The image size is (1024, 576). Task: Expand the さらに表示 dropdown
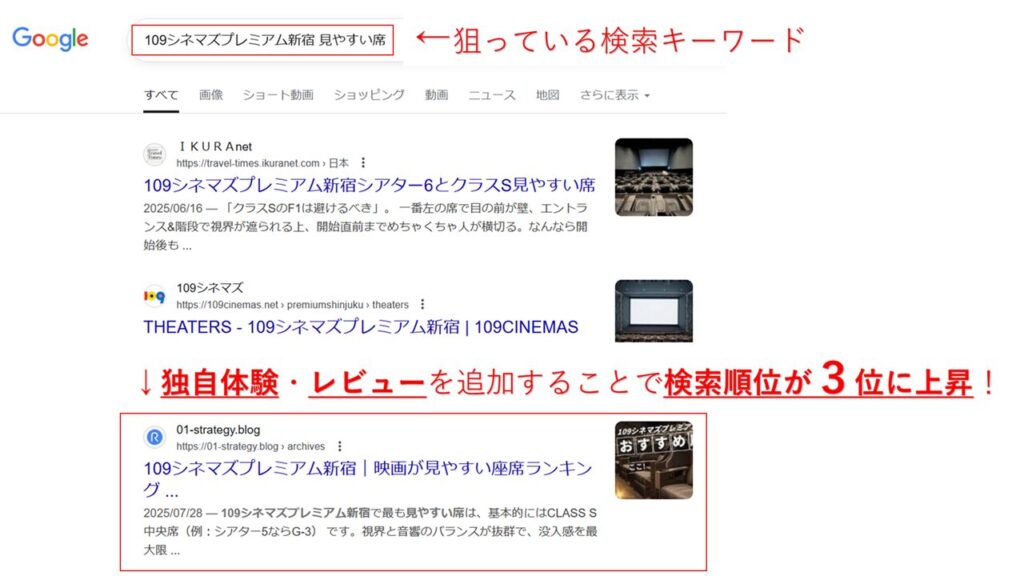coord(615,95)
